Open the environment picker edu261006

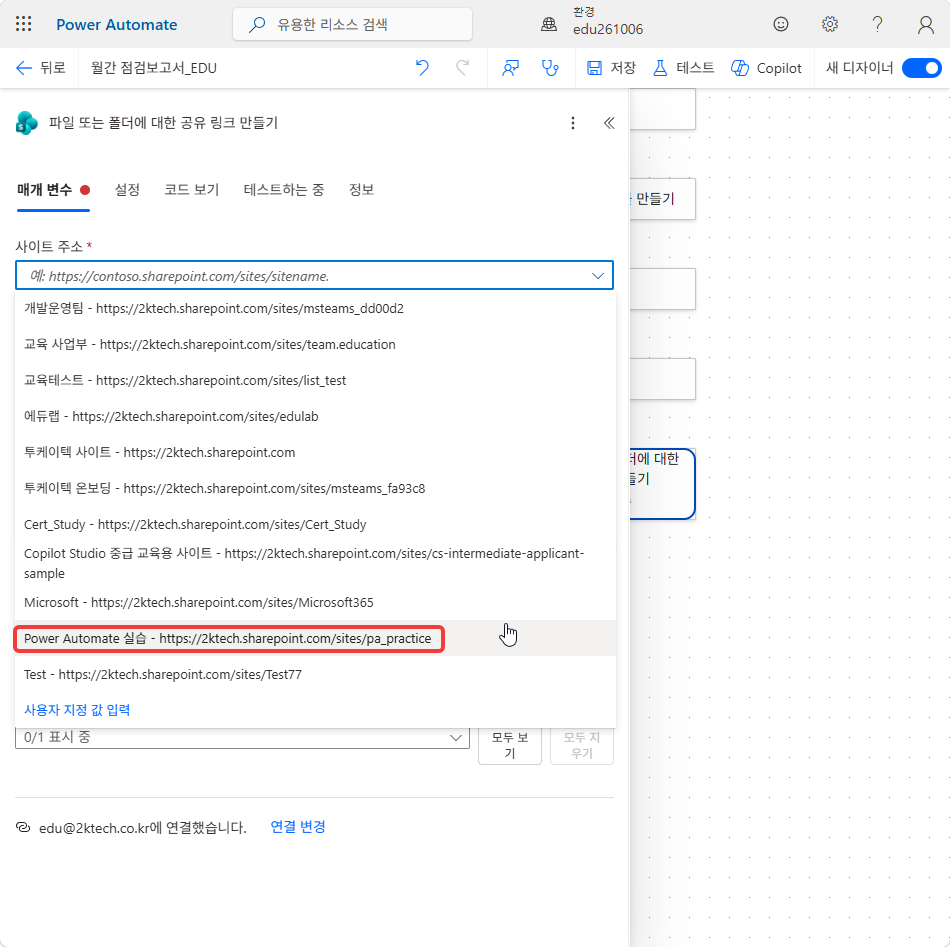[592, 22]
